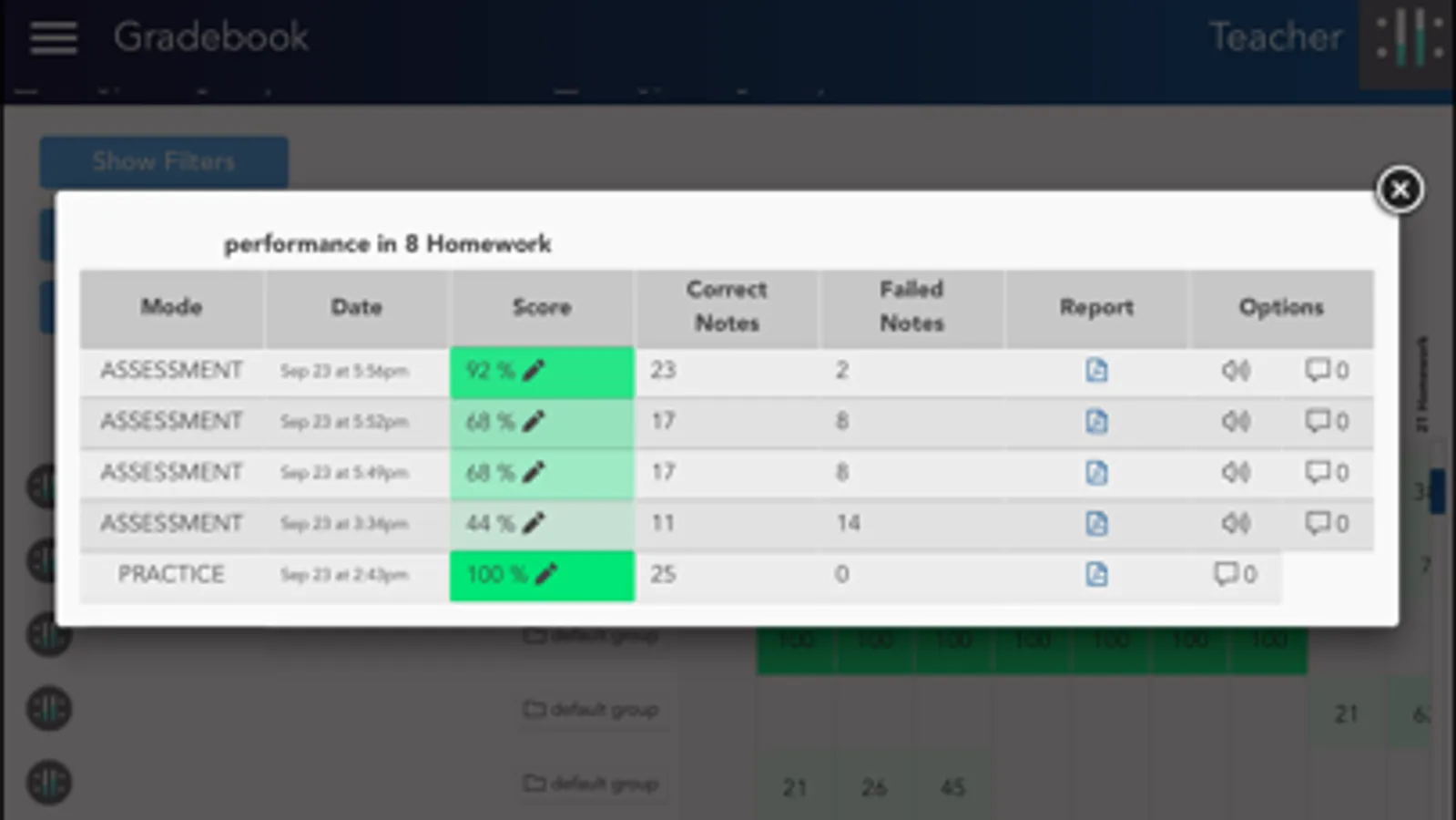Click the performance in 8 Homework title
Viewport: 1456px width, 820px height.
coord(388,244)
